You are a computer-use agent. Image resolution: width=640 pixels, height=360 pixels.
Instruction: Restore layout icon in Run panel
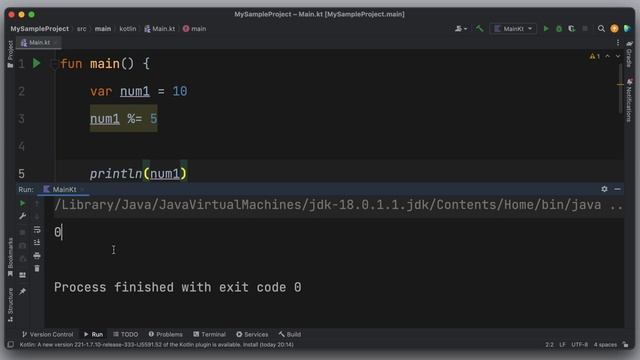[22, 275]
